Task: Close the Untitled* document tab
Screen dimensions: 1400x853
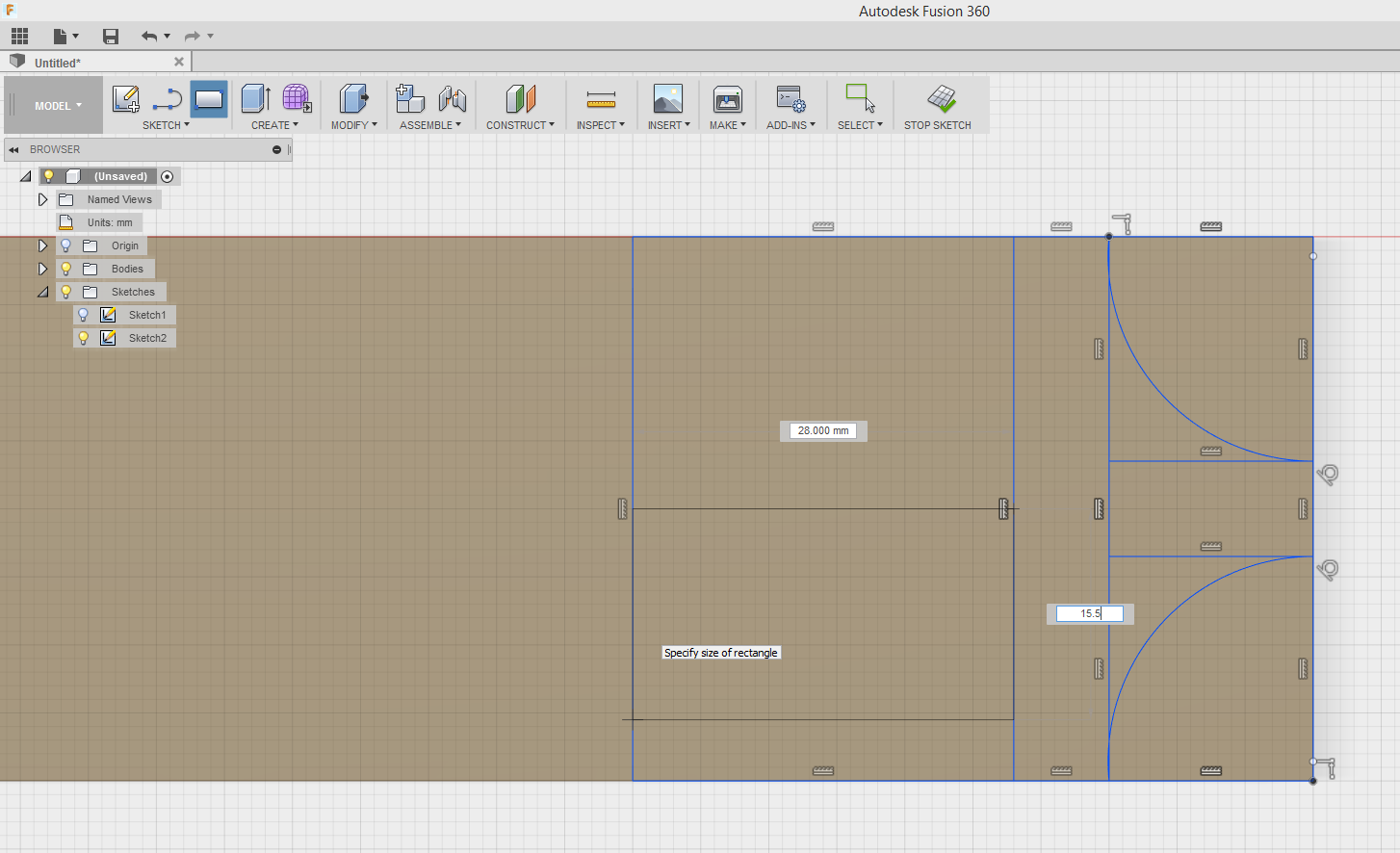Action: point(179,62)
